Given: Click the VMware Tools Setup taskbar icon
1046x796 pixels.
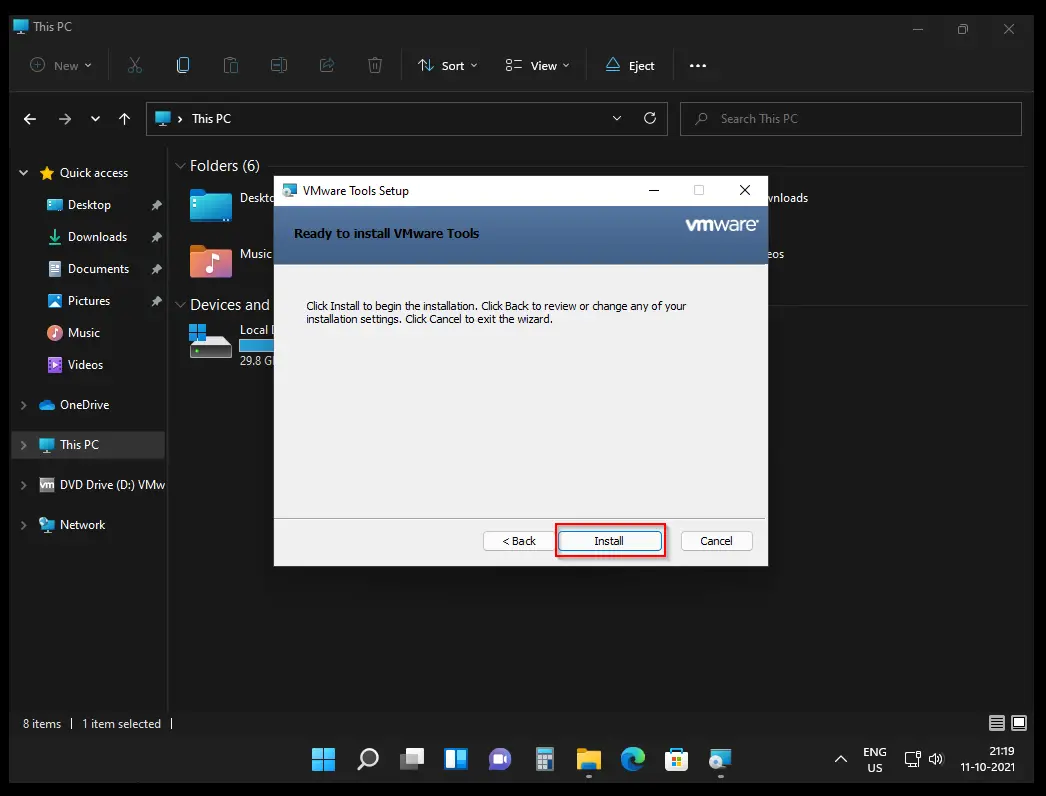Looking at the screenshot, I should [720, 759].
